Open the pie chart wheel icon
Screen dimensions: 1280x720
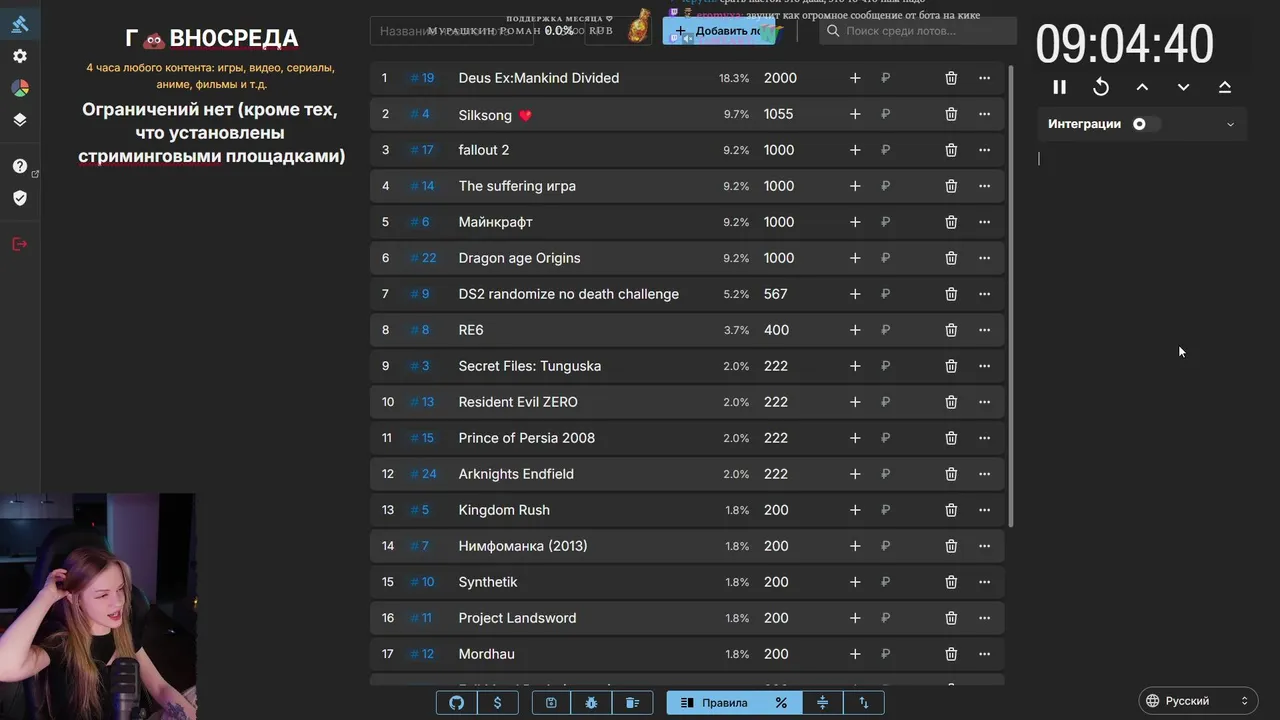tap(20, 88)
